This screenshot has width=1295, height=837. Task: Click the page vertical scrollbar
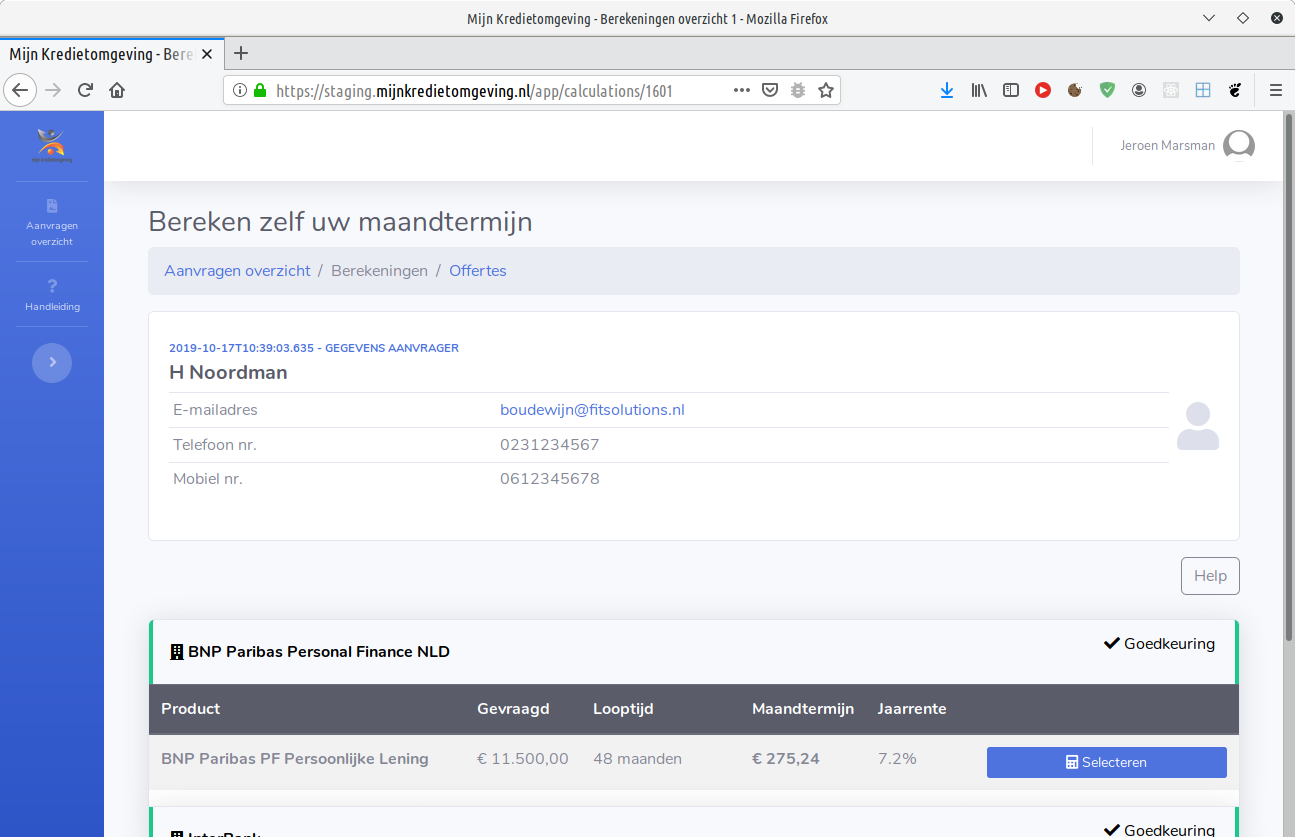point(1288,400)
